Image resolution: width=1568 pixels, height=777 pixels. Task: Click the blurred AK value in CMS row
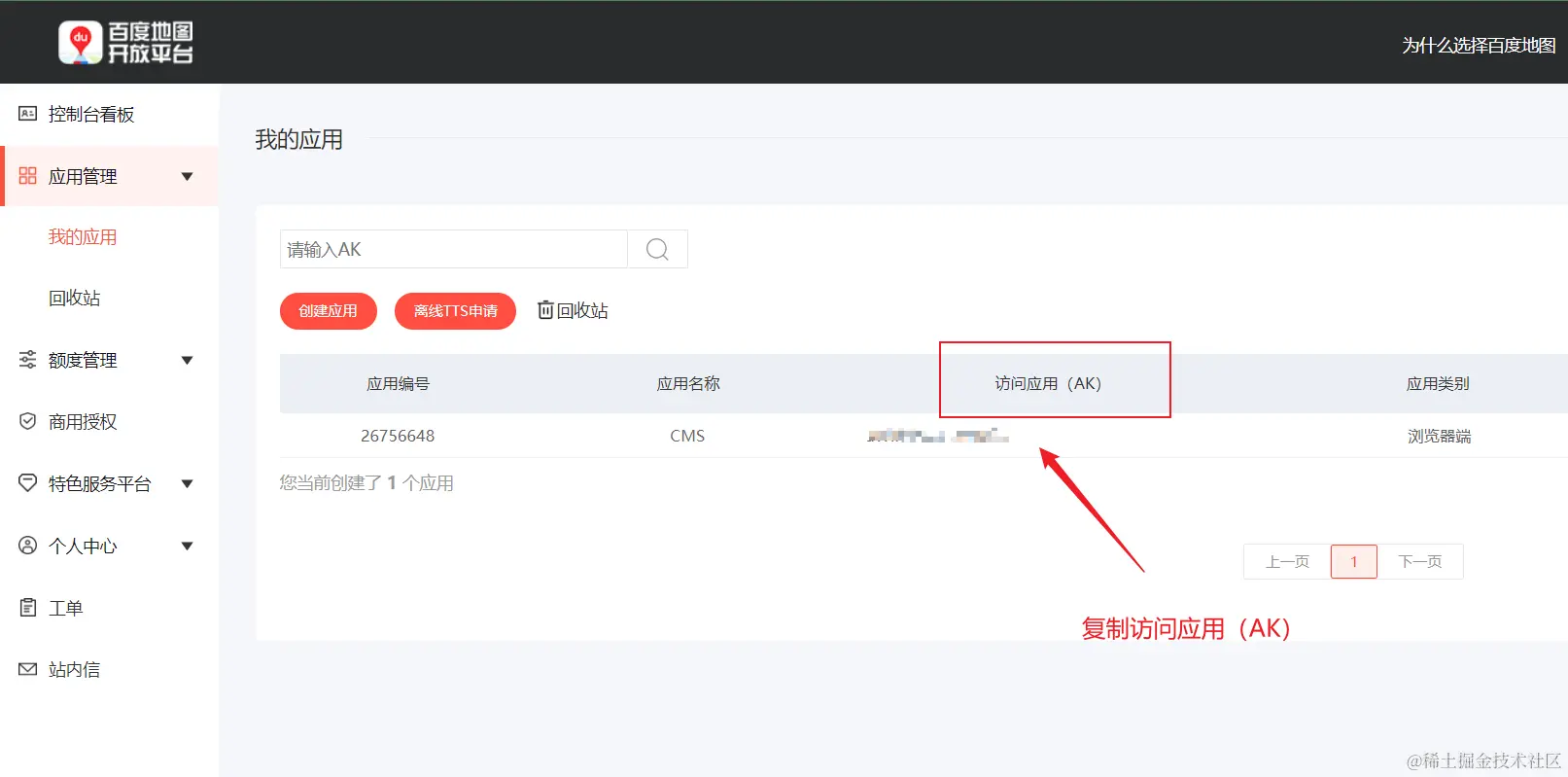coord(938,436)
